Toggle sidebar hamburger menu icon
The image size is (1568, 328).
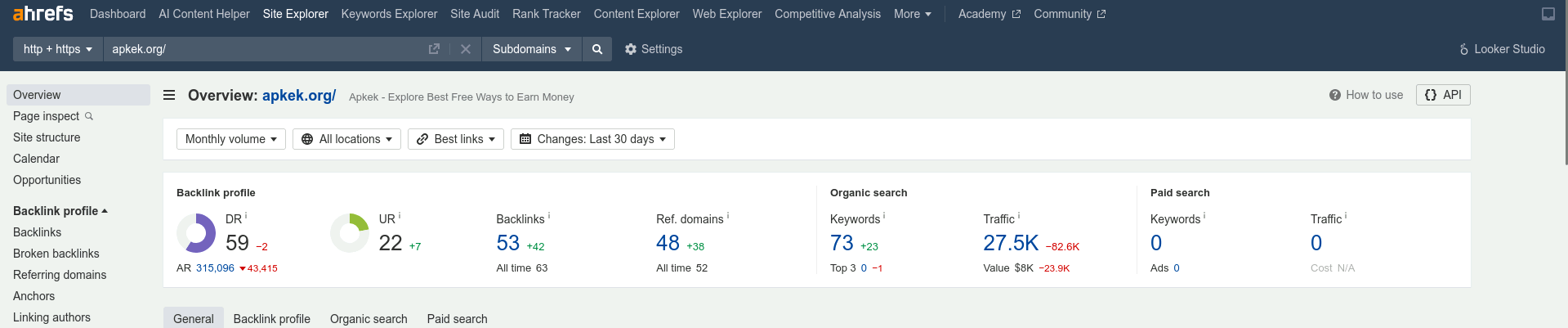pyautogui.click(x=169, y=95)
